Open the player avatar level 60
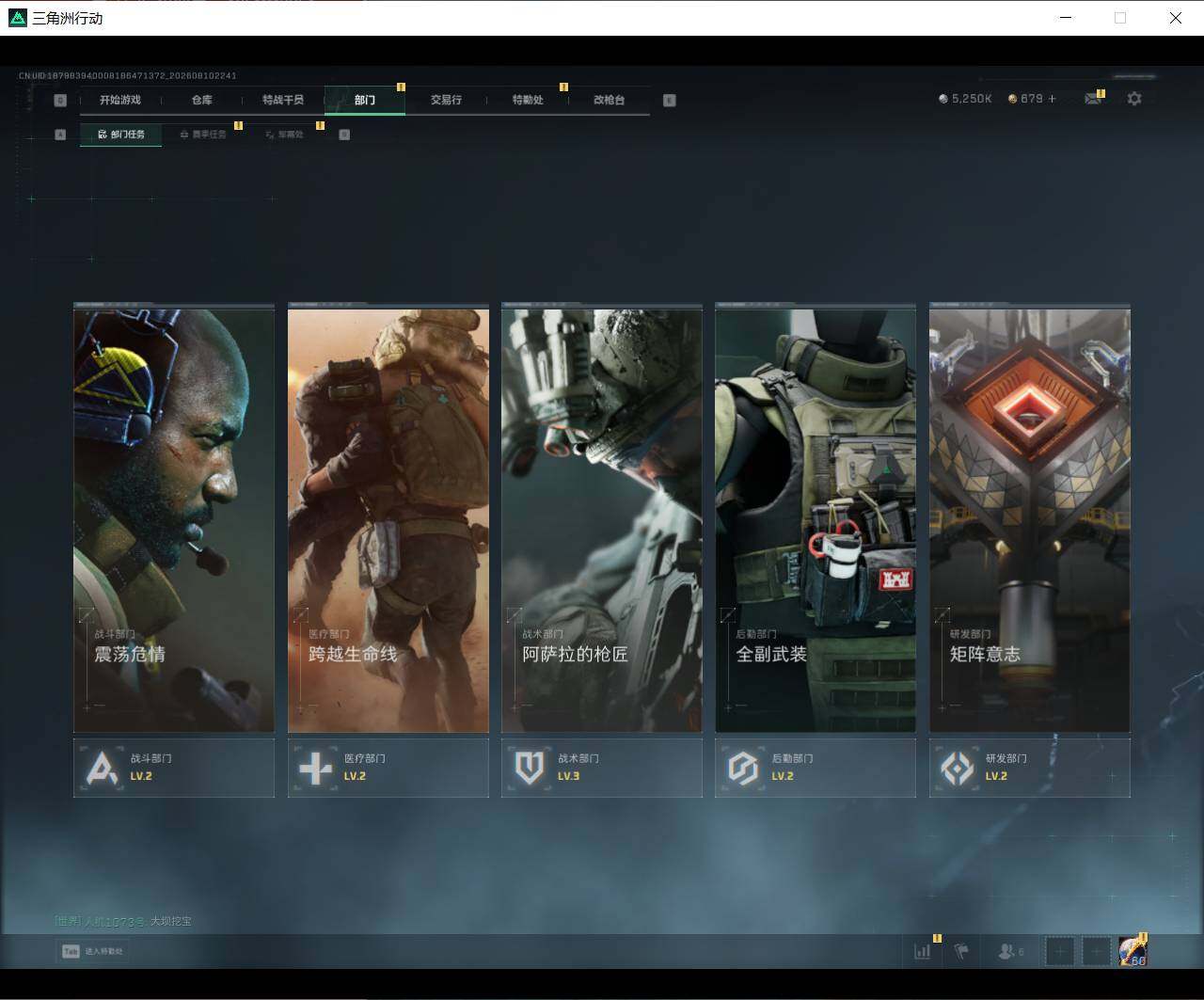Viewport: 1204px width, 1000px height. click(1133, 951)
